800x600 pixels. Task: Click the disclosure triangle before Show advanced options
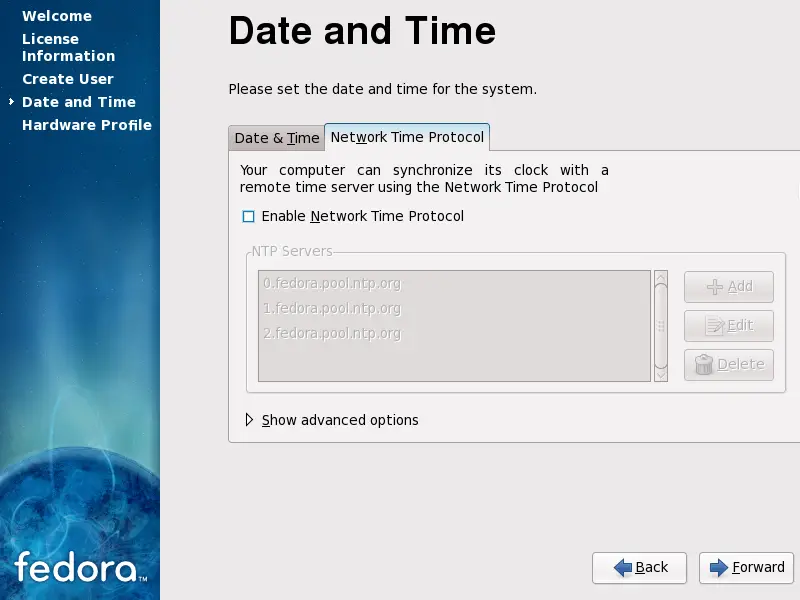pyautogui.click(x=249, y=420)
